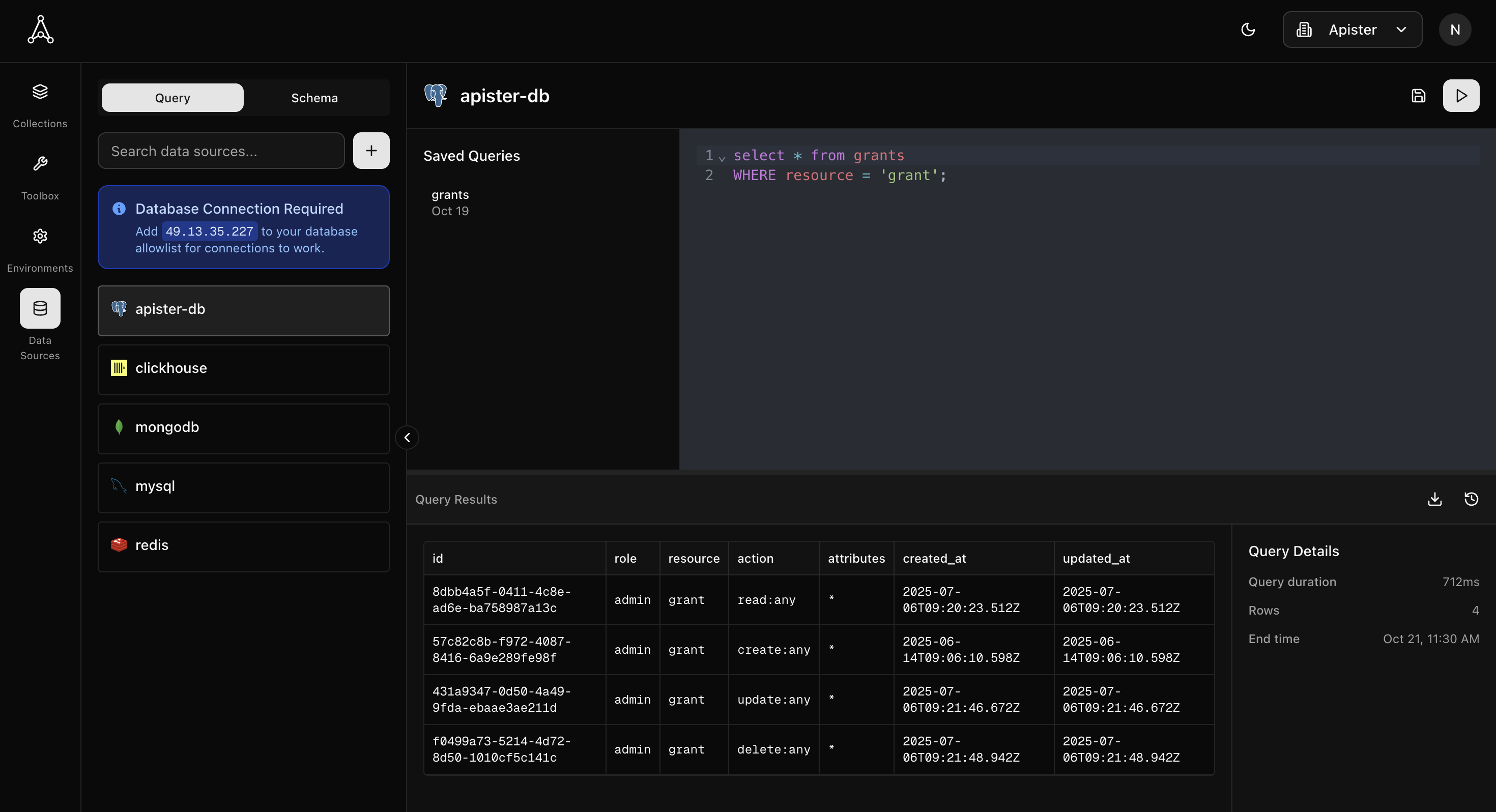1496x812 pixels.
Task: Add a new data source
Action: 371,151
